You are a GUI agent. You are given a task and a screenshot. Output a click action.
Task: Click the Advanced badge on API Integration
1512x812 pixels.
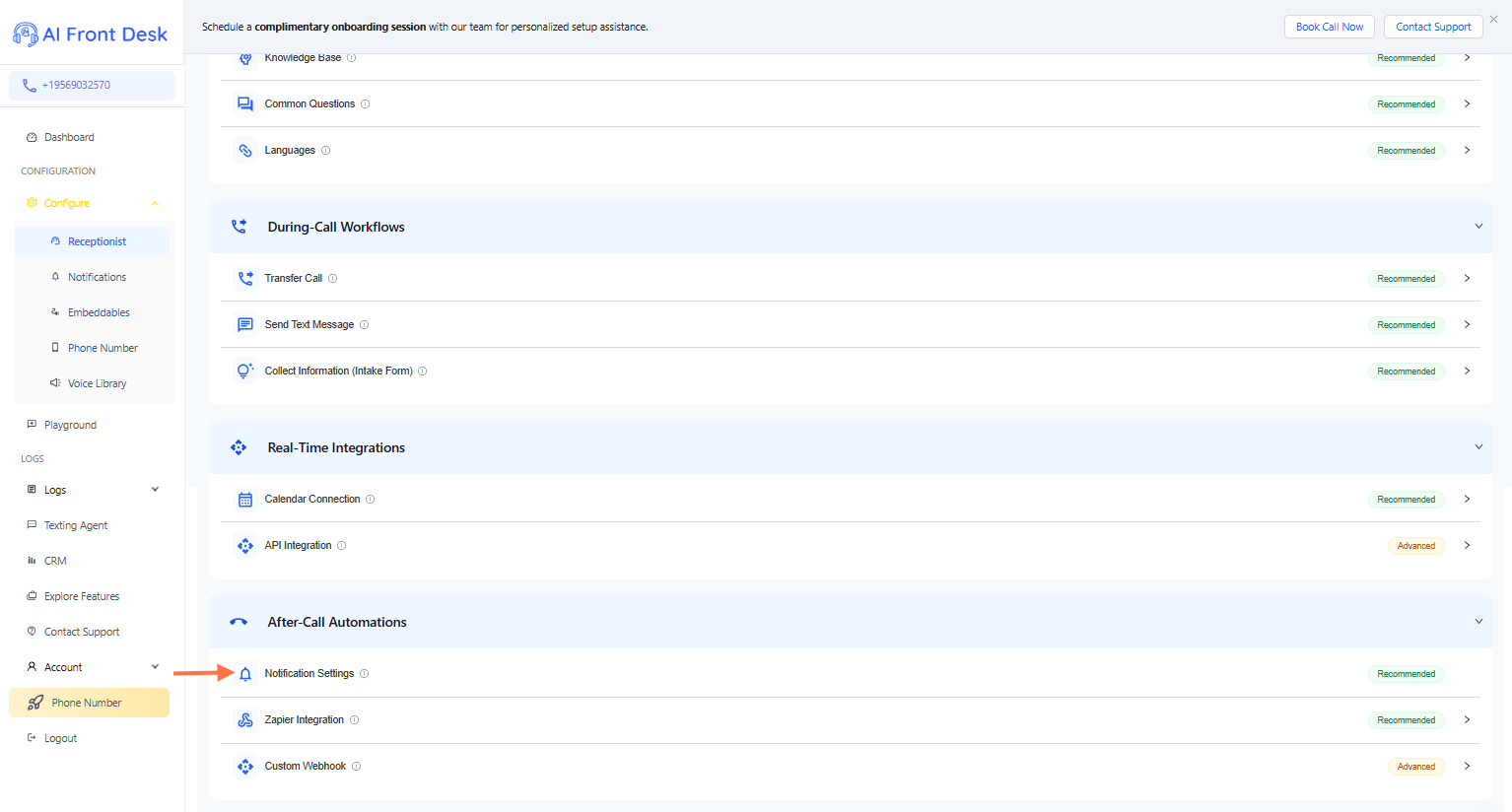click(1415, 546)
